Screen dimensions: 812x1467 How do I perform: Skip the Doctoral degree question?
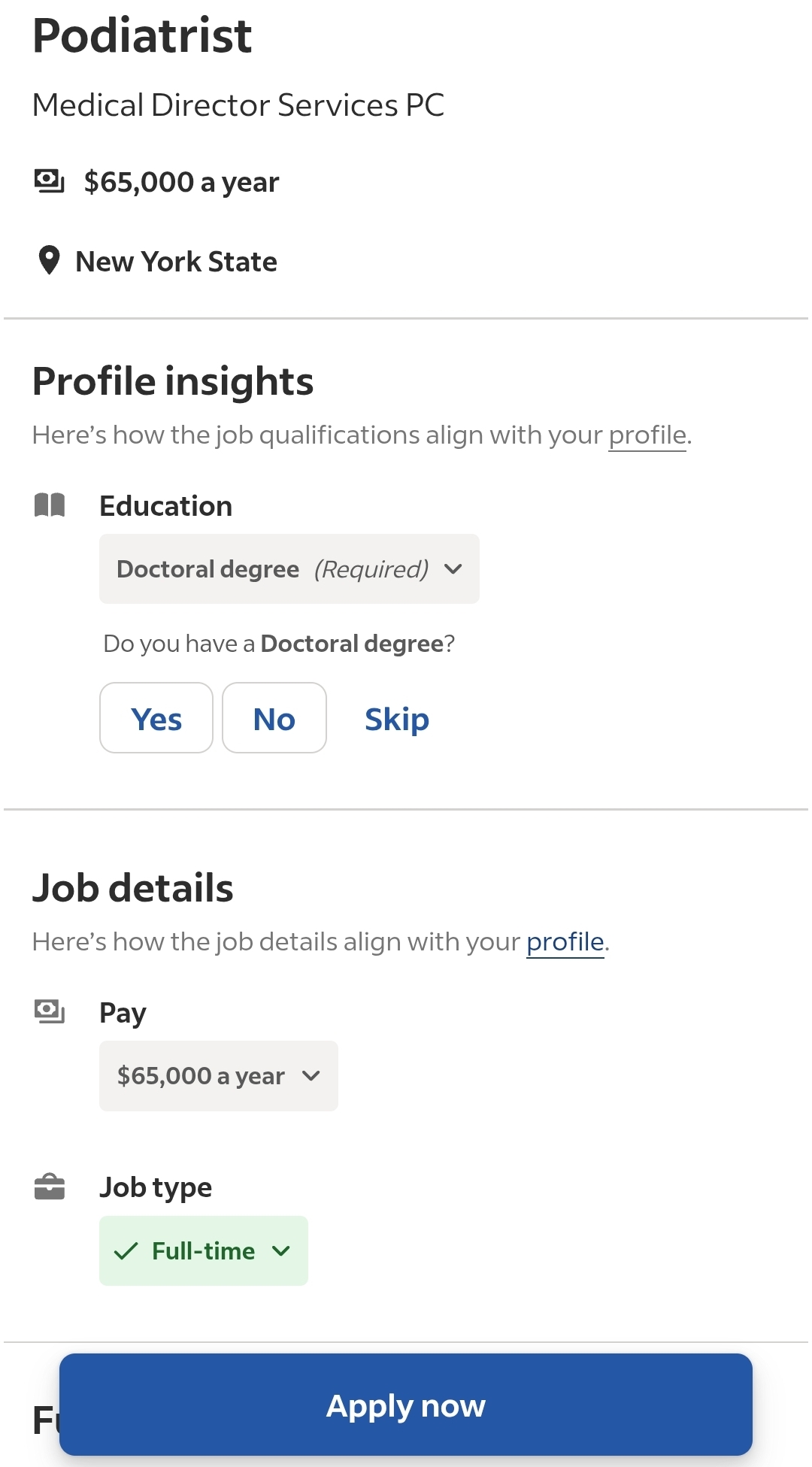396,719
